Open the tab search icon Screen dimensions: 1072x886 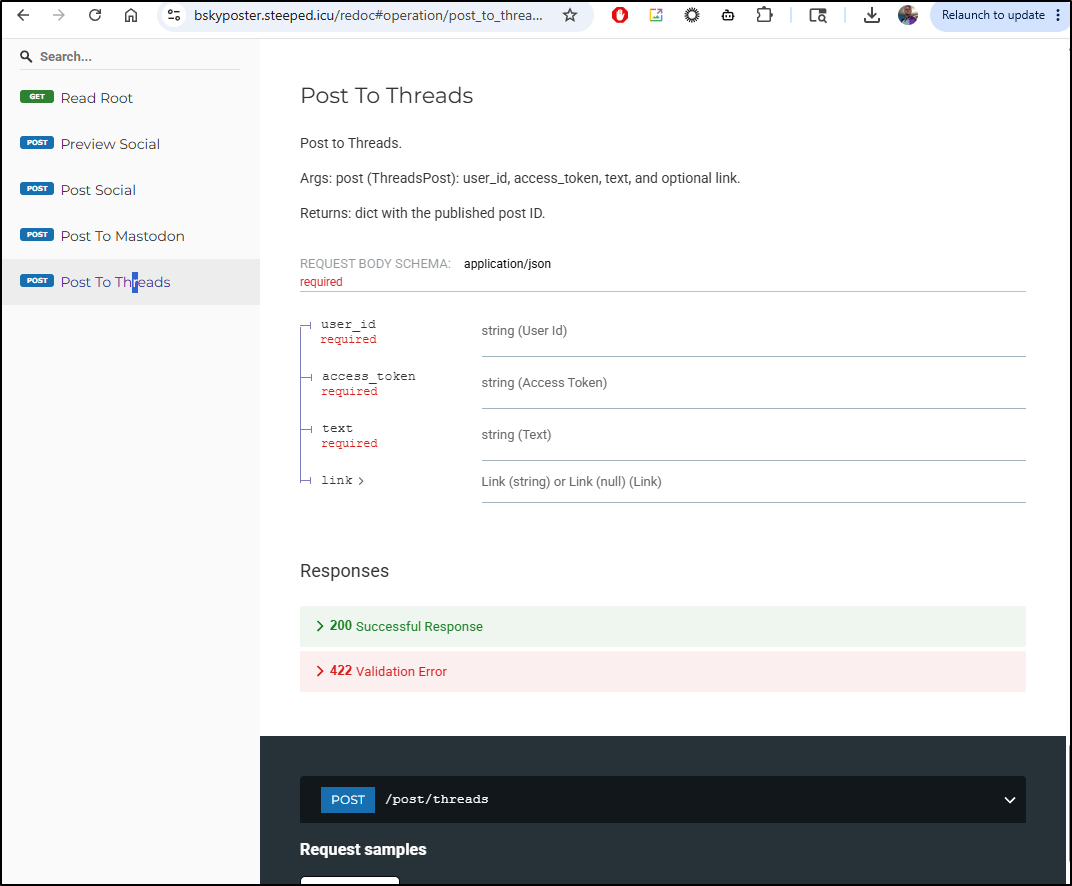click(x=818, y=15)
